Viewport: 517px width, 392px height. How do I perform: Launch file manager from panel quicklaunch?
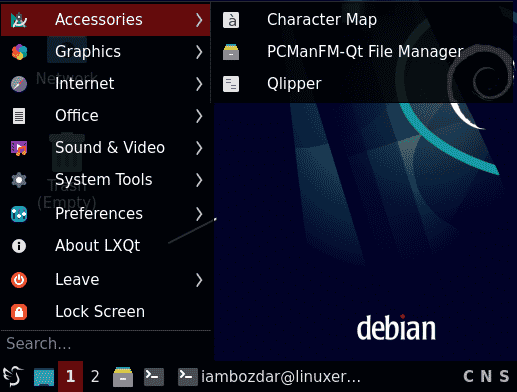click(123, 377)
